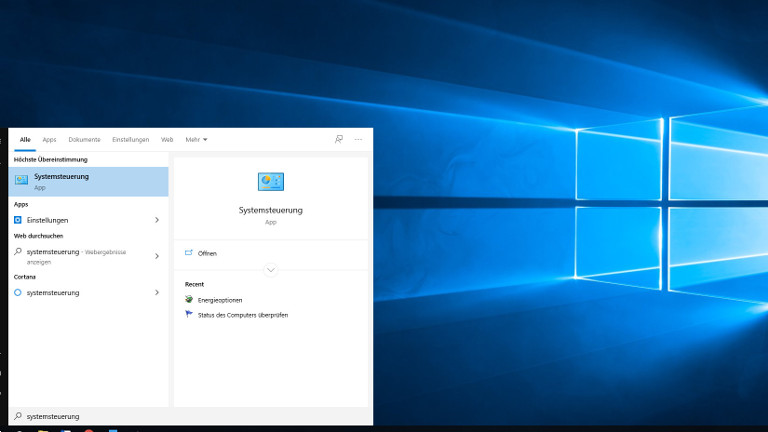Click the Cortana circle icon beside systemsteuerung
This screenshot has height=432, width=768.
18,293
